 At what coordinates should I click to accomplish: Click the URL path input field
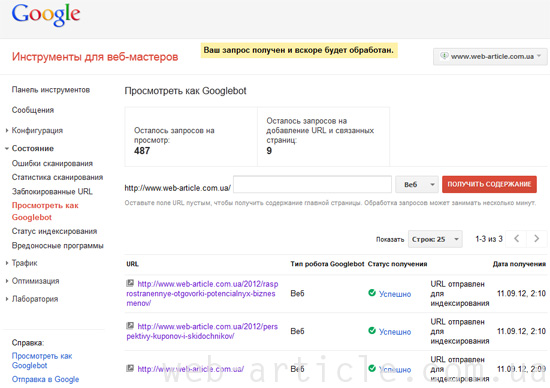313,185
